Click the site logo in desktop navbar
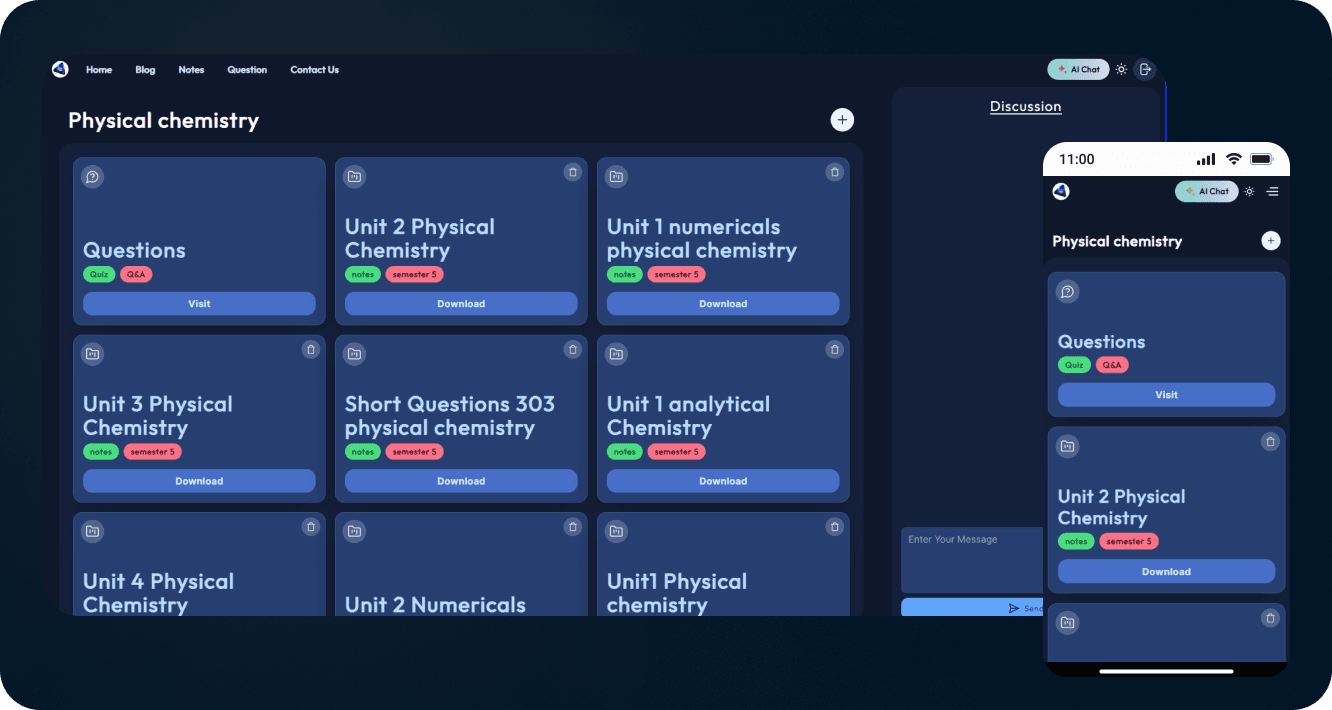 [60, 69]
